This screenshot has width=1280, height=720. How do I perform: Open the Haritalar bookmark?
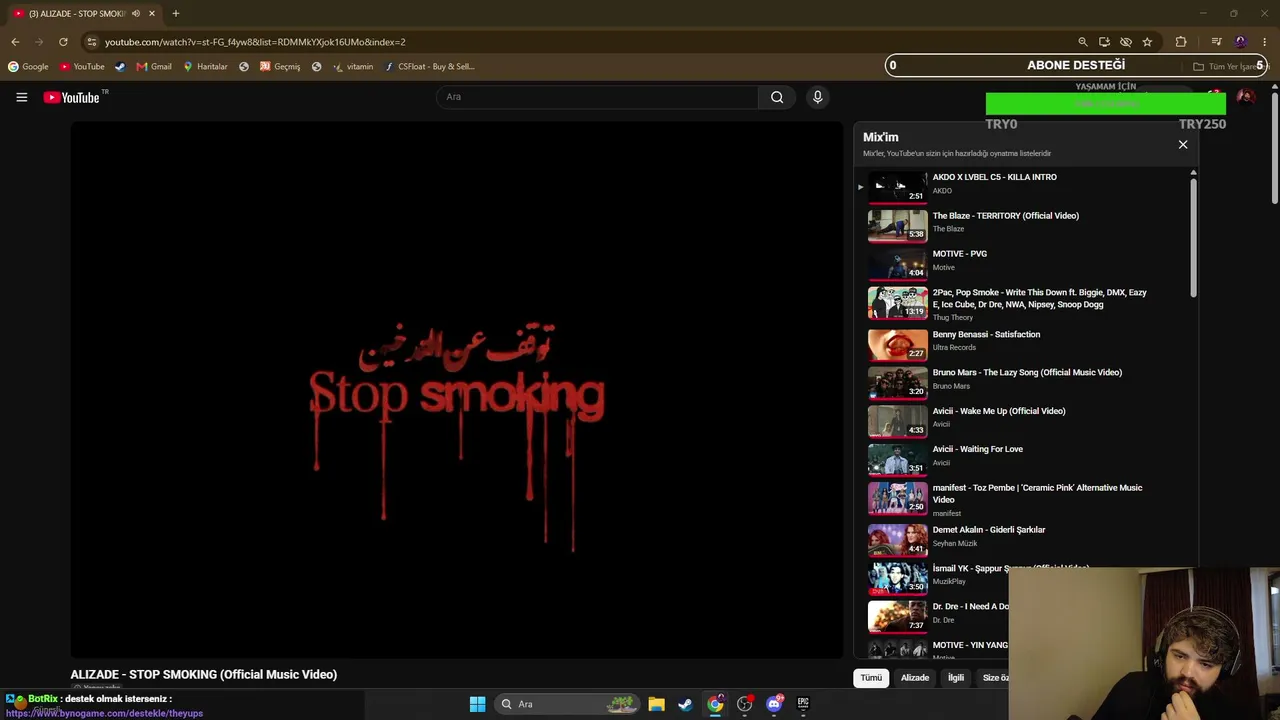pos(205,67)
